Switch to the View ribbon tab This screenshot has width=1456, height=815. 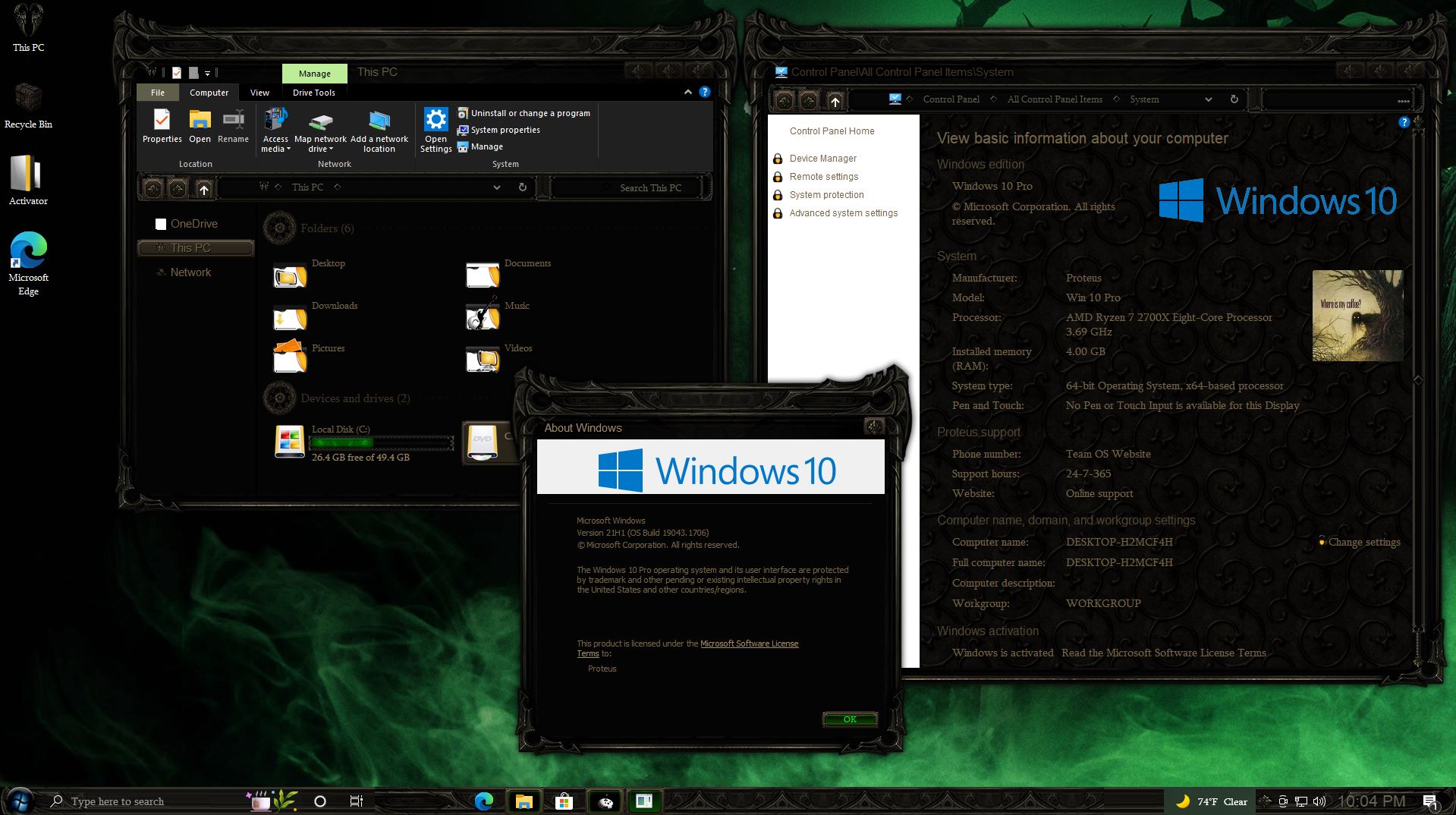(x=259, y=93)
